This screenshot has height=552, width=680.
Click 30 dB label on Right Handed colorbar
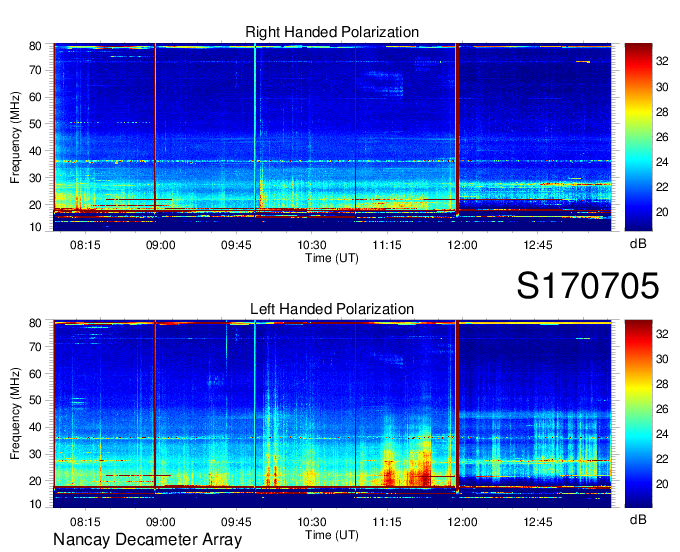coord(662,87)
